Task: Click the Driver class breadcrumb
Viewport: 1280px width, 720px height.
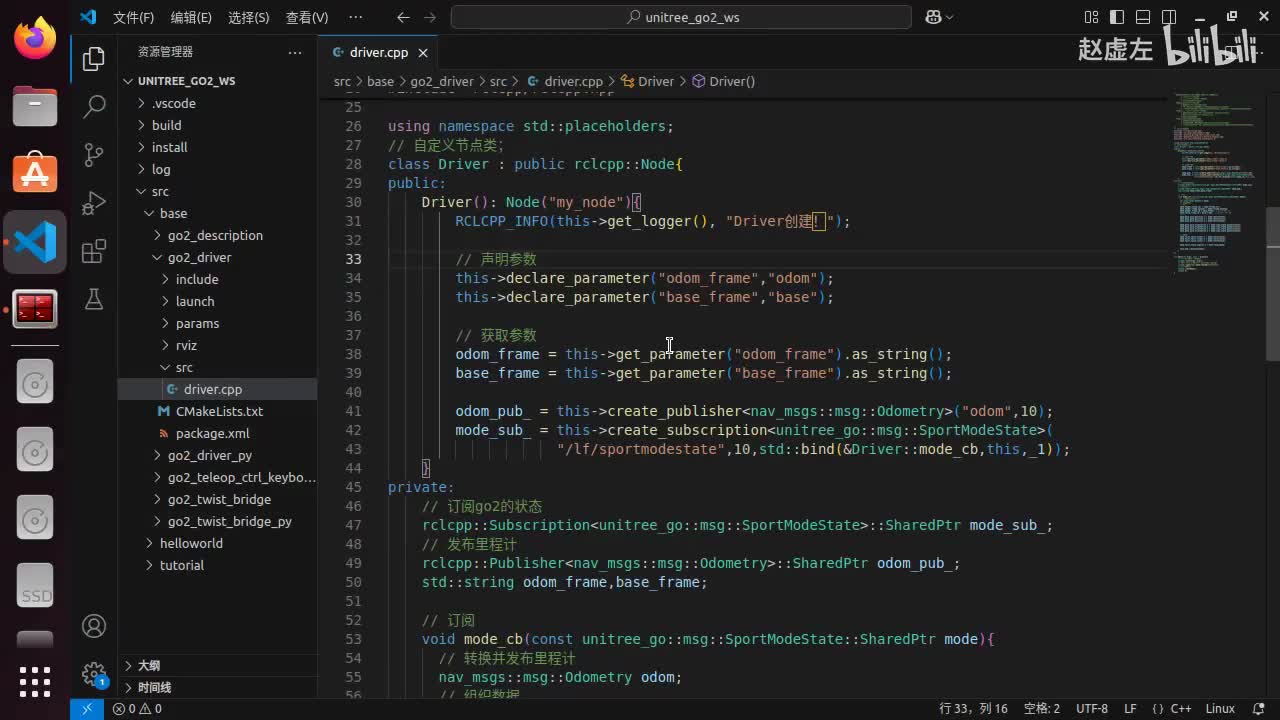Action: pos(648,81)
